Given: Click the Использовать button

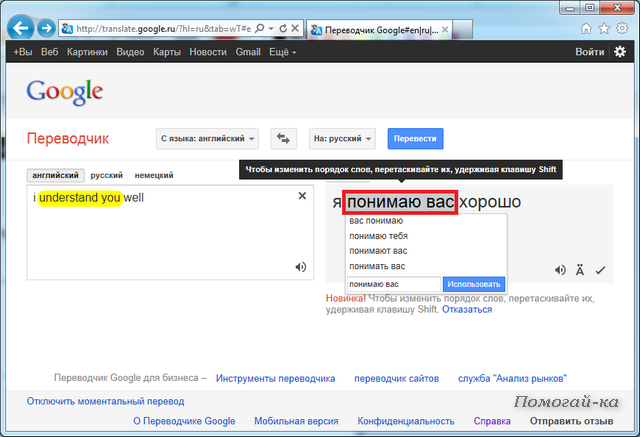Looking at the screenshot, I should click(x=474, y=284).
